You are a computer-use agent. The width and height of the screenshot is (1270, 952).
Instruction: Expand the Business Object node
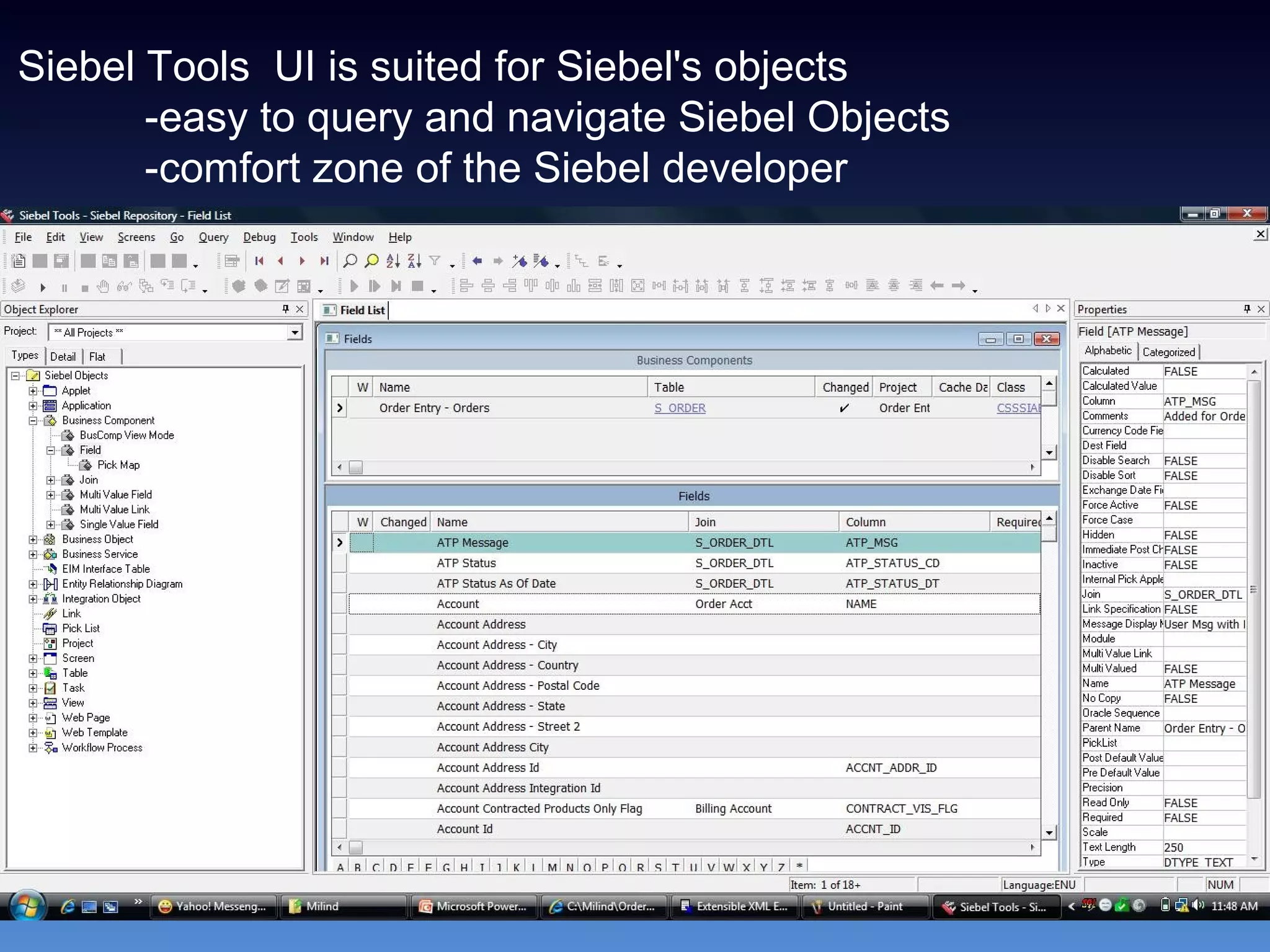(33, 539)
